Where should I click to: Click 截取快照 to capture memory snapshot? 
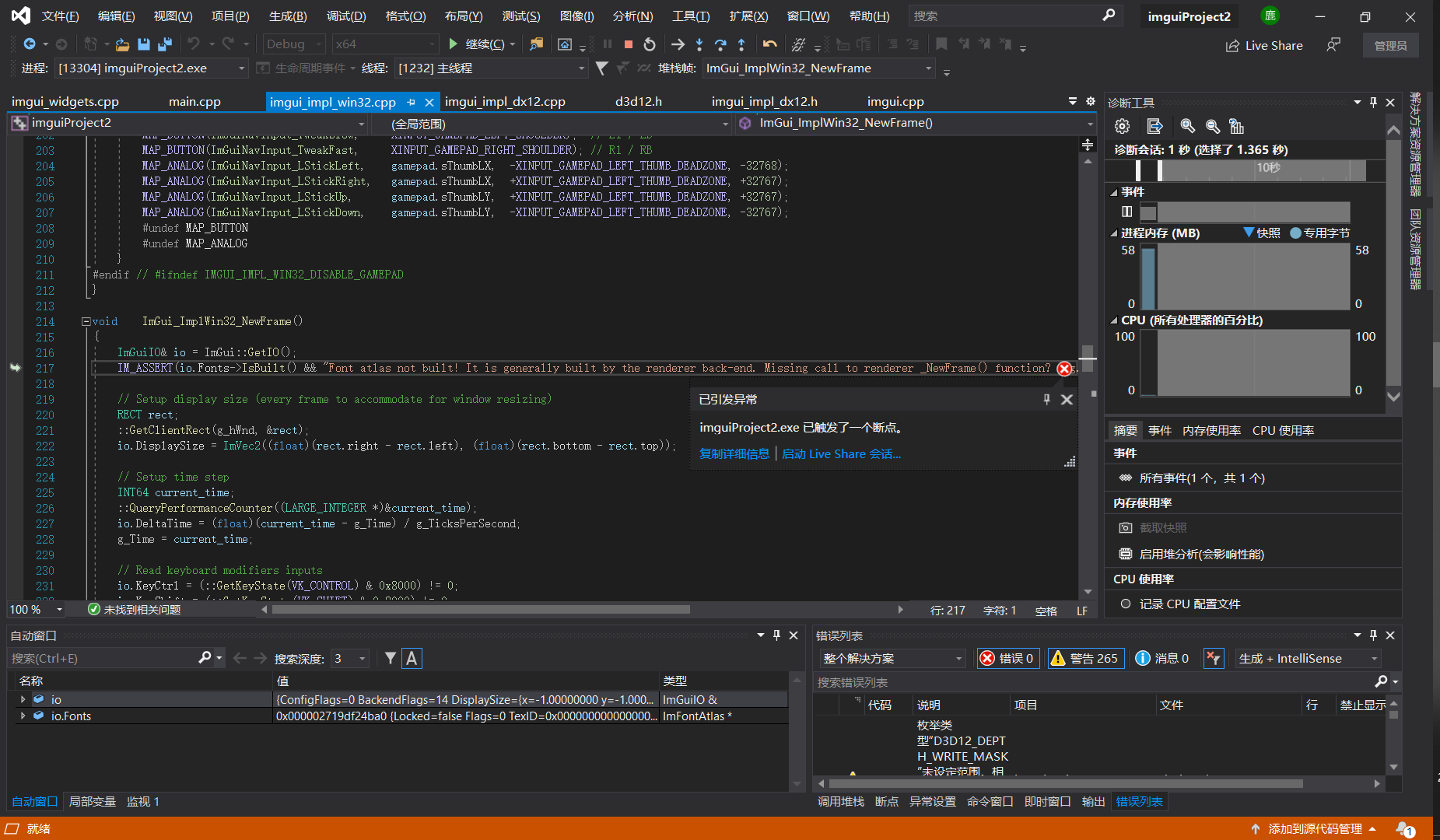[x=1163, y=527]
